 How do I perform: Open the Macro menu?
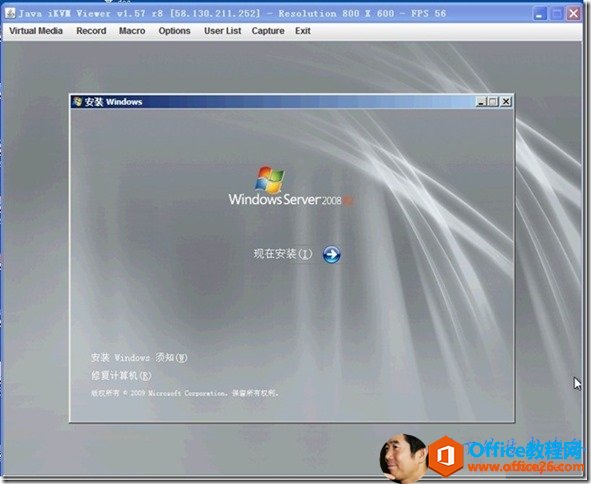click(132, 31)
